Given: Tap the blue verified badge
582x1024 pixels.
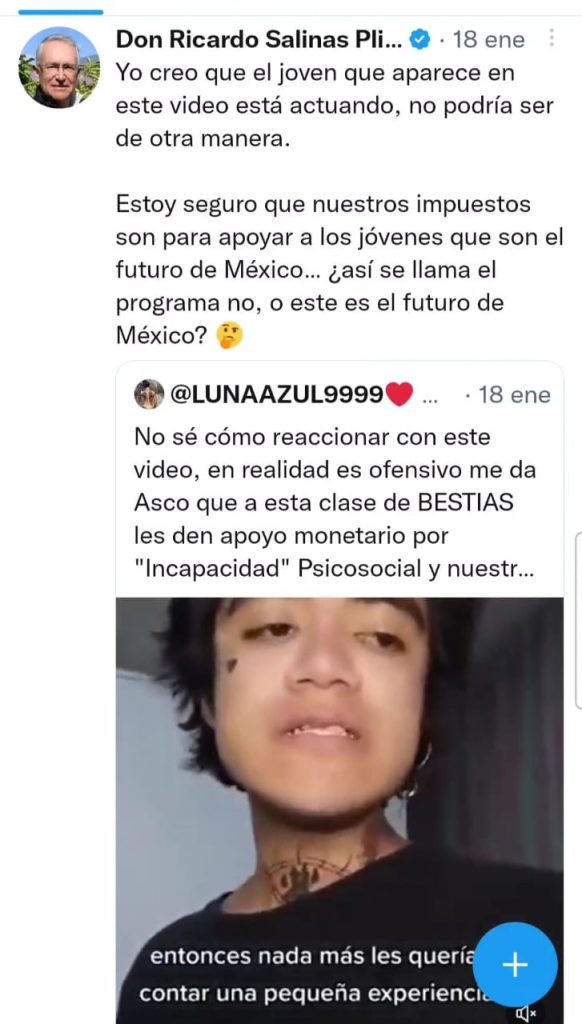Looking at the screenshot, I should click(x=419, y=40).
